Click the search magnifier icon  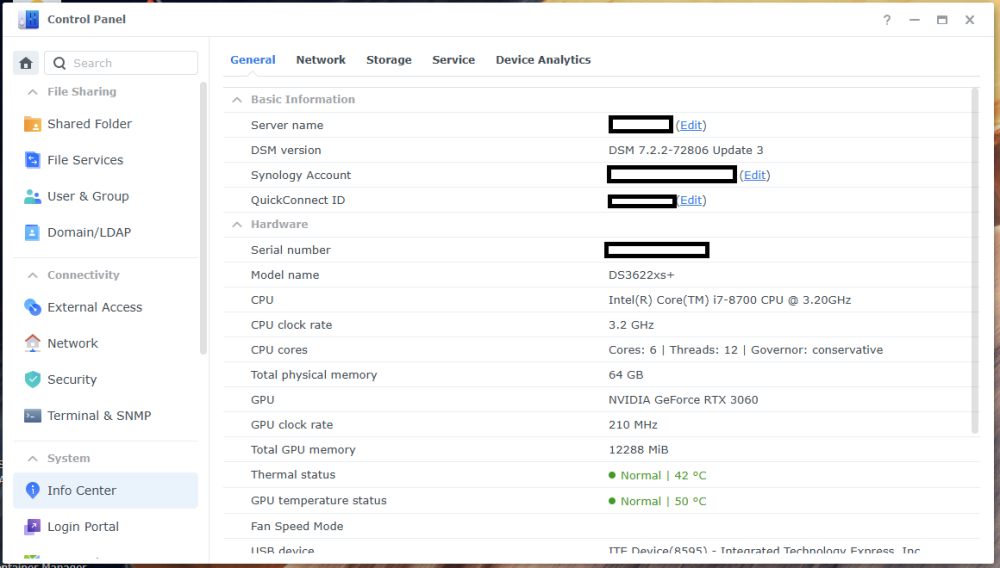pyautogui.click(x=59, y=63)
